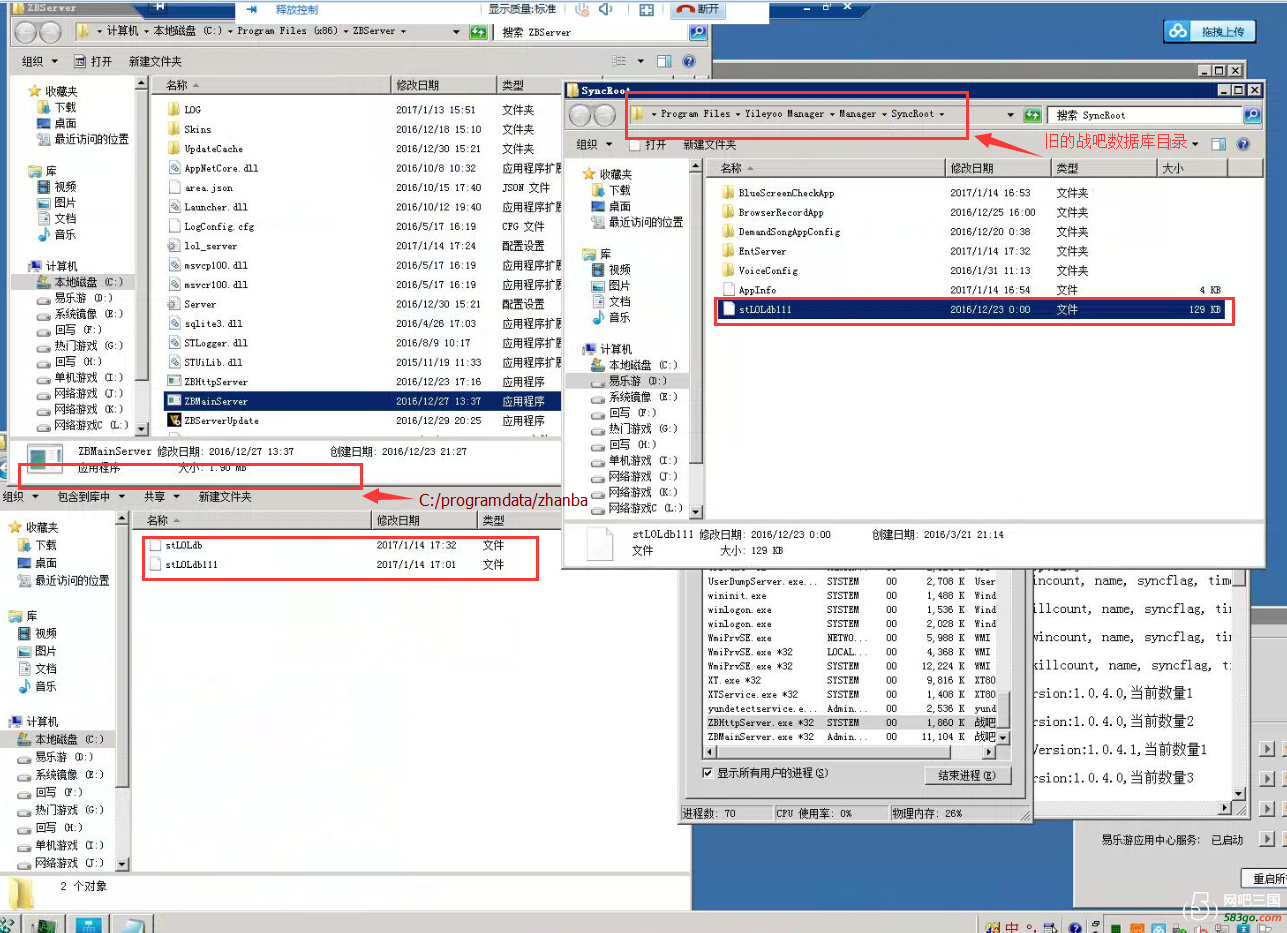Click the search field in SyncRoot window
The height and width of the screenshot is (933, 1287).
click(x=1146, y=115)
